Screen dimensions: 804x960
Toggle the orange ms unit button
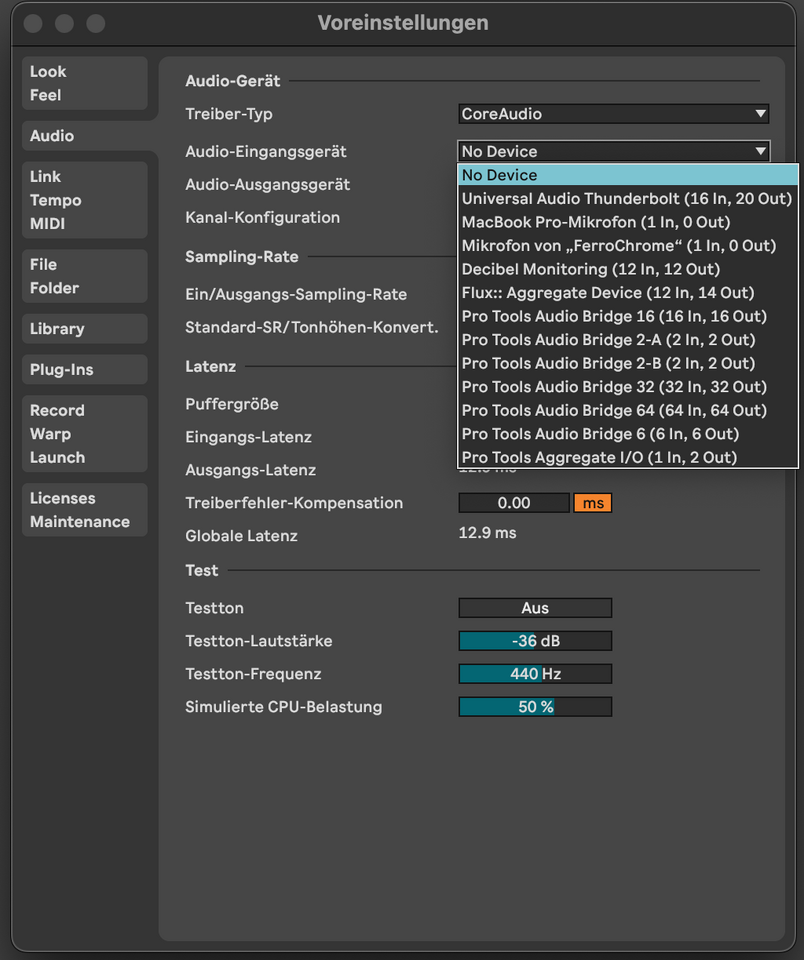(x=593, y=503)
